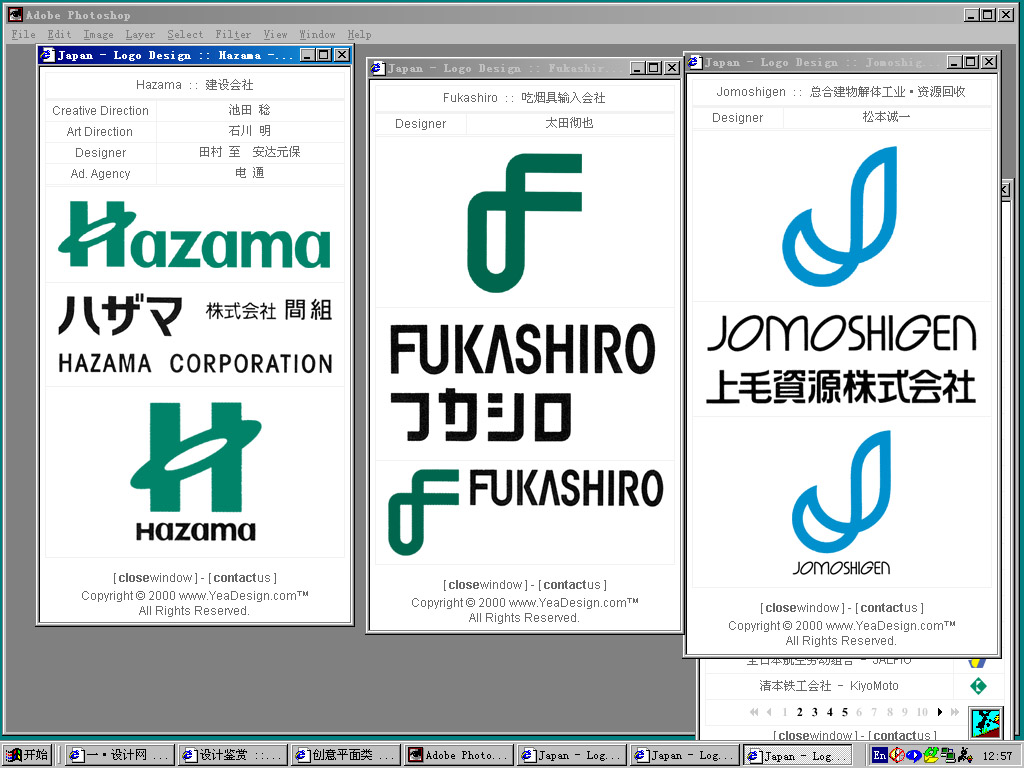Image resolution: width=1024 pixels, height=768 pixels.
Task: Open the Filter menu
Action: pyautogui.click(x=233, y=35)
